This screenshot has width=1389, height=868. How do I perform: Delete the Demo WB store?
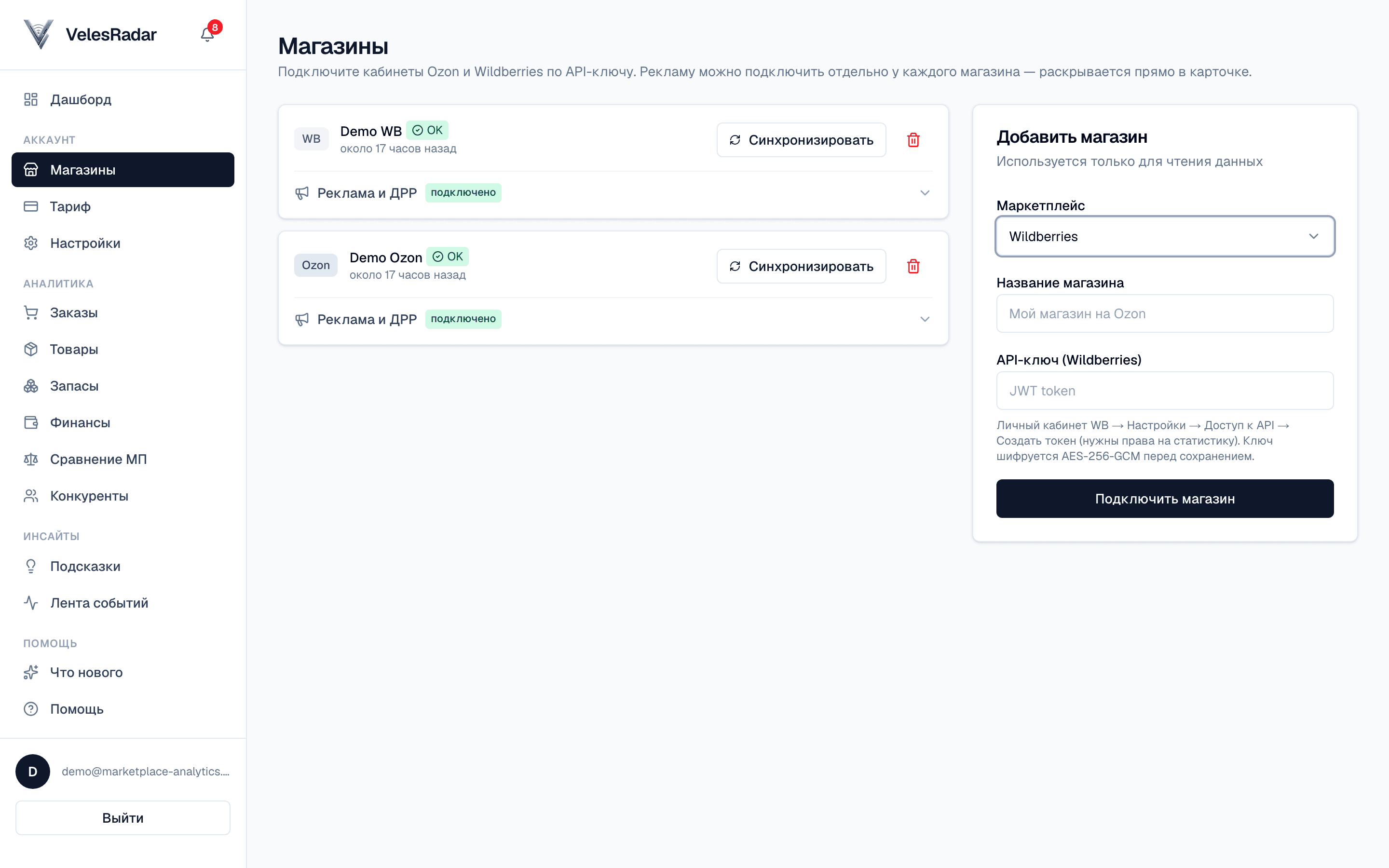coord(912,139)
